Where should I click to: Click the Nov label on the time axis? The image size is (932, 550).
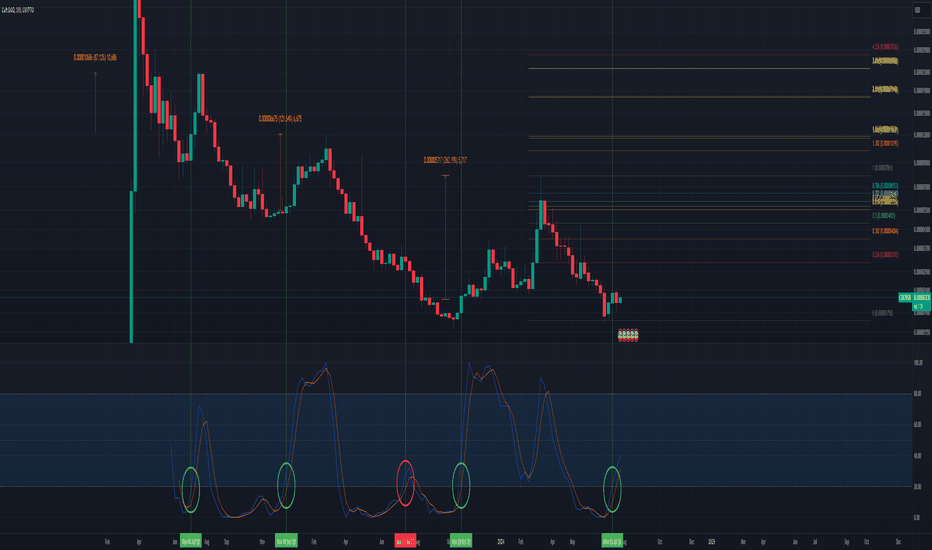pyautogui.click(x=262, y=542)
